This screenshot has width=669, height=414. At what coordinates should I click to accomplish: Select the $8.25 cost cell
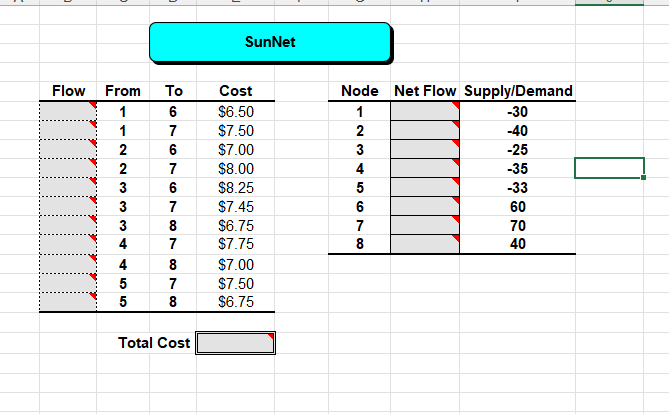[236, 188]
